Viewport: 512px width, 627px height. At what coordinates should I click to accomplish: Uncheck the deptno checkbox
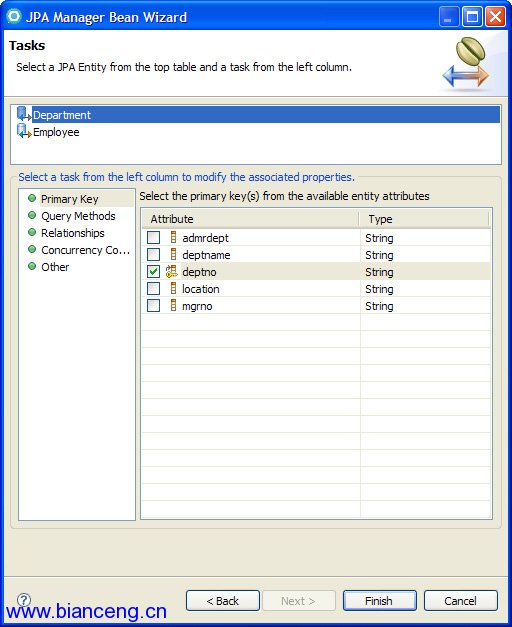154,272
